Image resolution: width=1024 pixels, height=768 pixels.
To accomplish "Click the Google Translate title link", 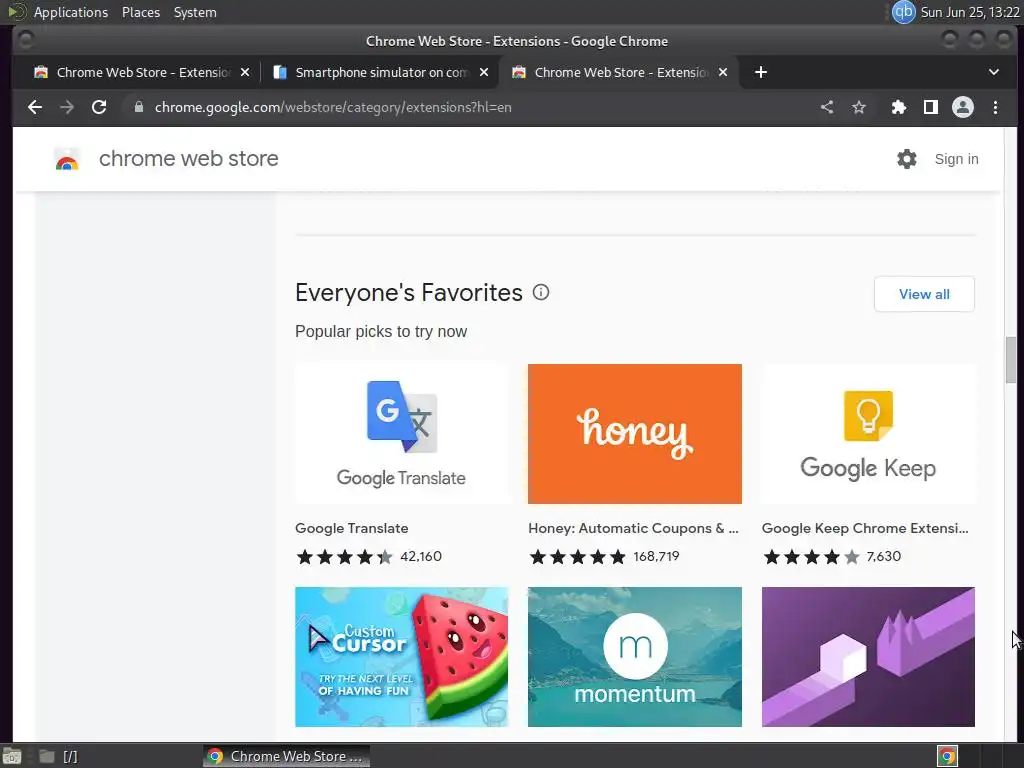I will click(x=351, y=528).
